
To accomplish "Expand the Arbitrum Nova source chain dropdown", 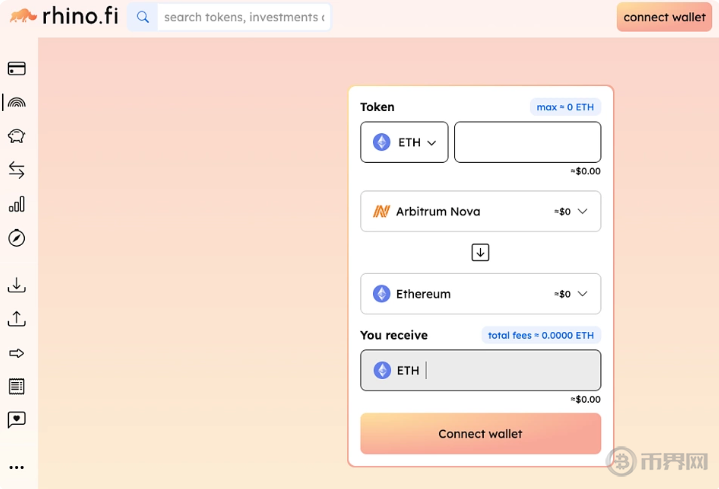I will pos(480,211).
